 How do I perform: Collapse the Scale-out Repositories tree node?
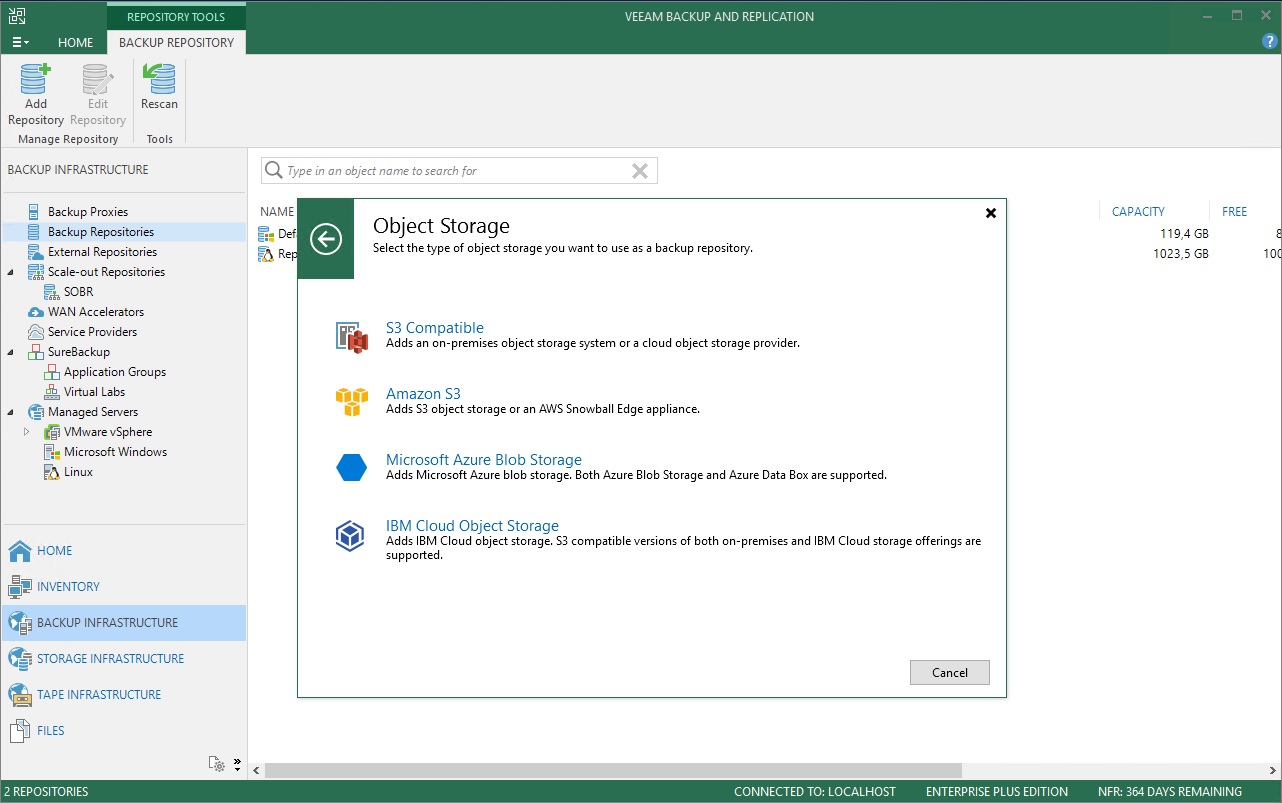pyautogui.click(x=10, y=271)
